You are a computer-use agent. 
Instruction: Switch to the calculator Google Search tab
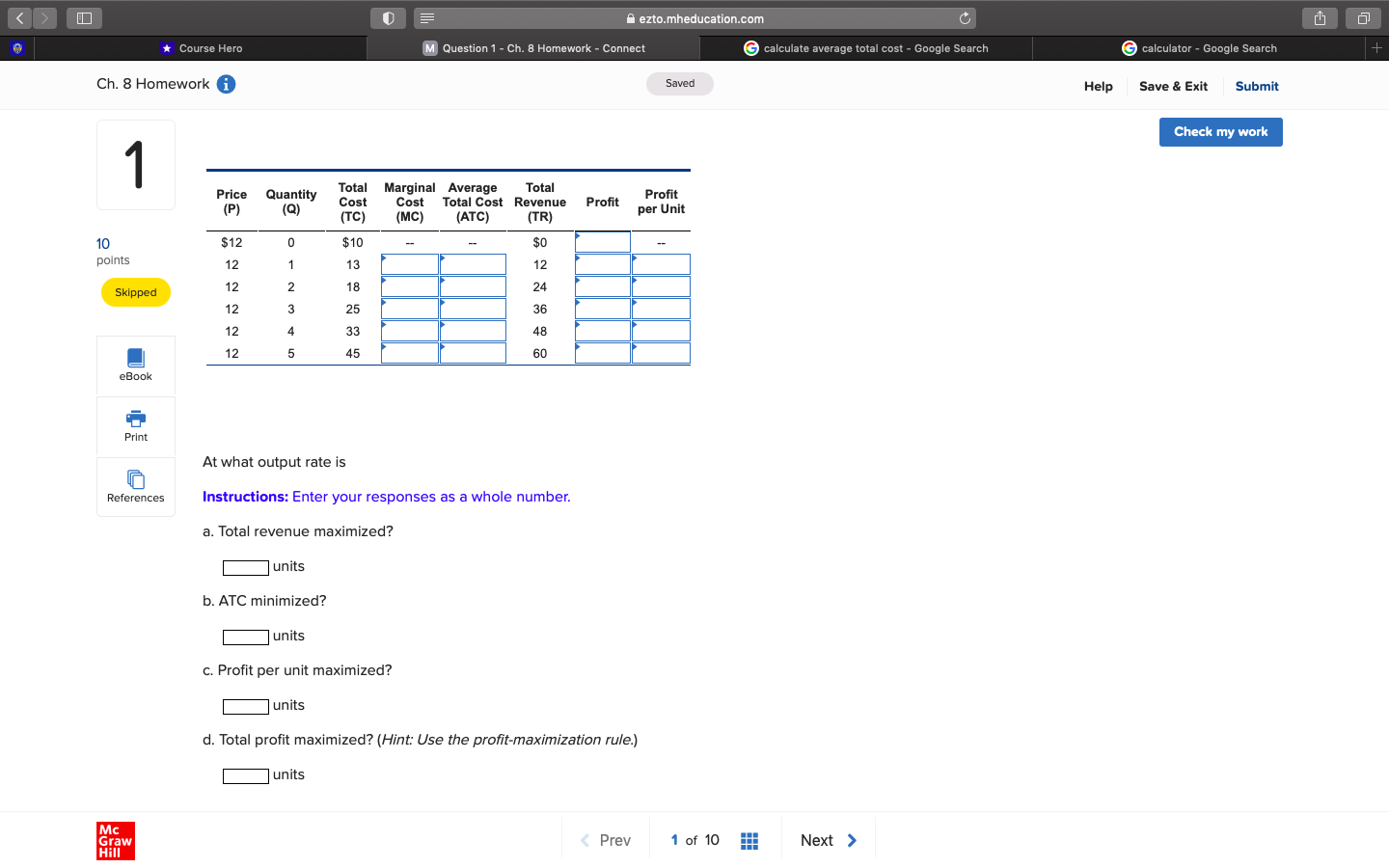[1200, 47]
